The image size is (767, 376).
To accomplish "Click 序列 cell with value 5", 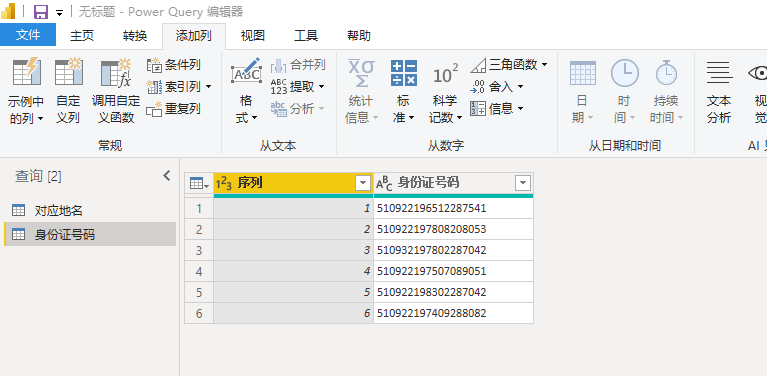I will (x=293, y=292).
